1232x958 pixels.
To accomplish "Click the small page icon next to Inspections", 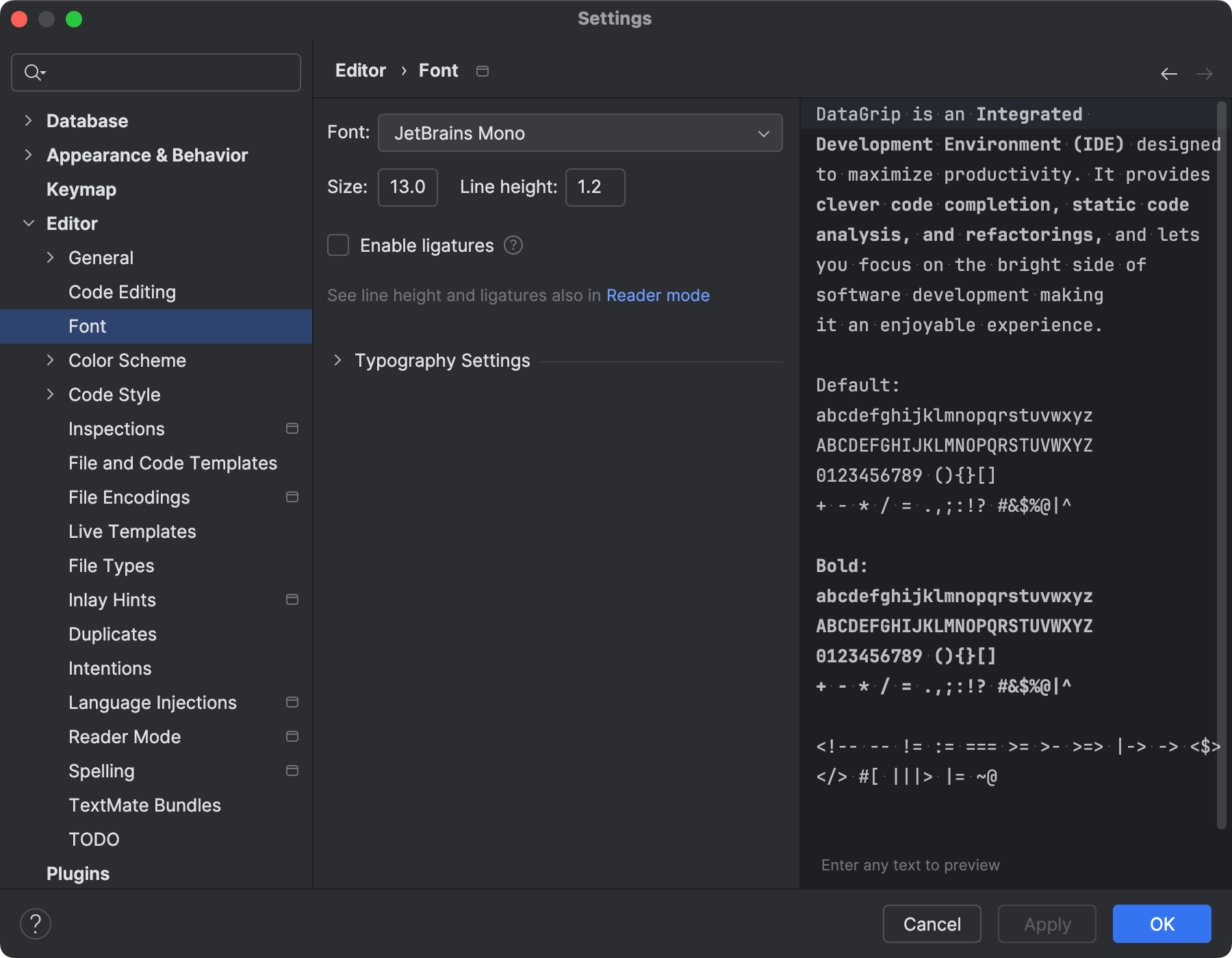I will 292,428.
